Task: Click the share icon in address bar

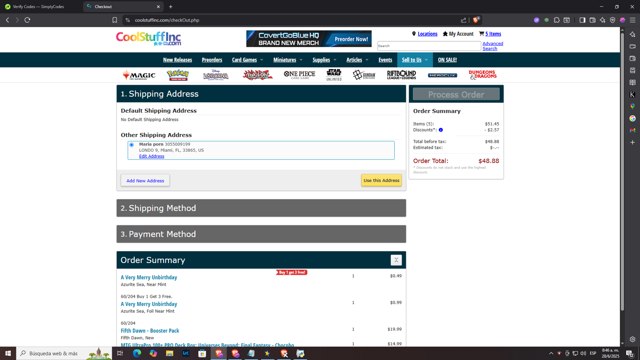Action: tap(464, 20)
